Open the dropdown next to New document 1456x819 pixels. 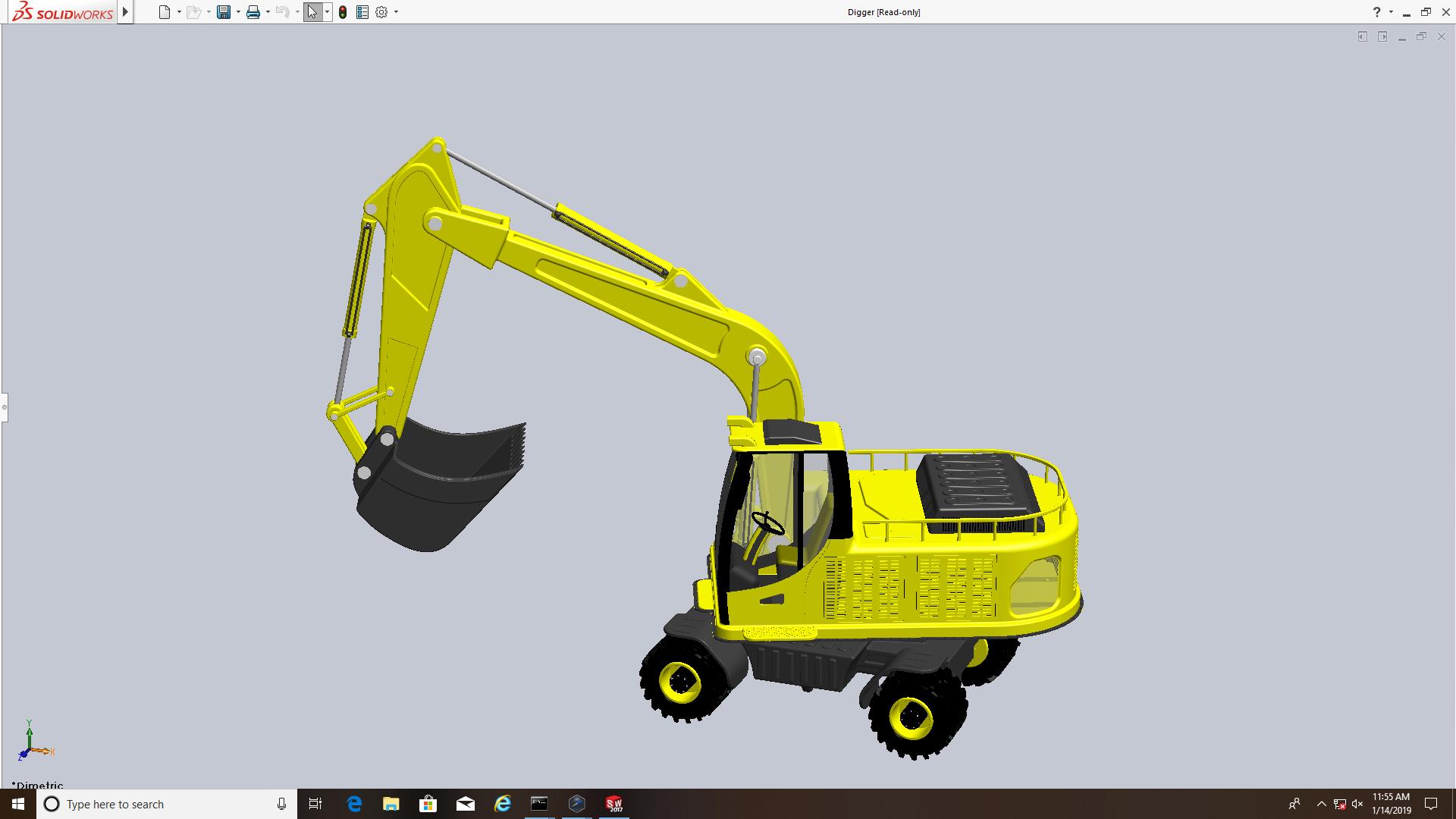point(179,12)
